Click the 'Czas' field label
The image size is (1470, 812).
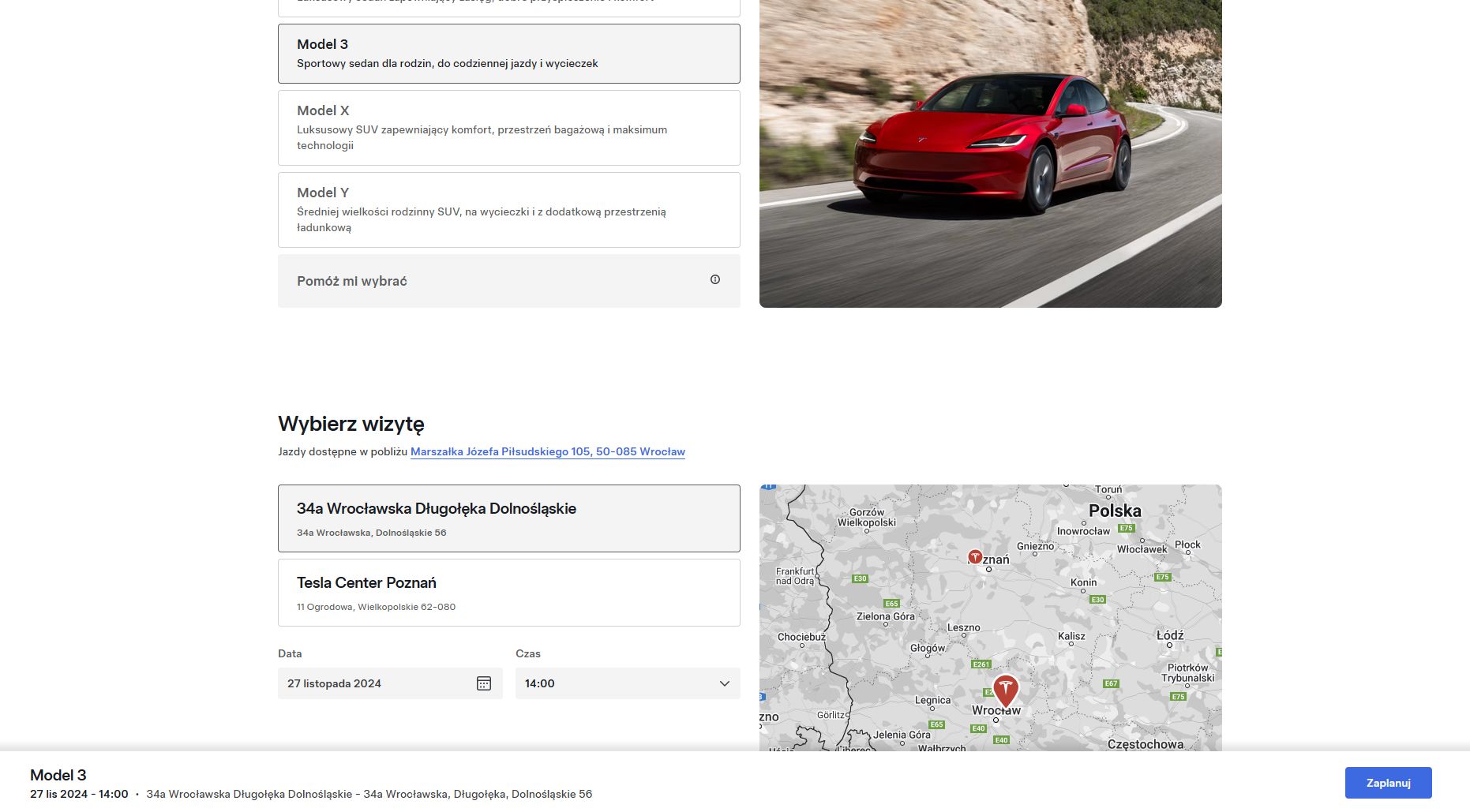pyautogui.click(x=528, y=653)
